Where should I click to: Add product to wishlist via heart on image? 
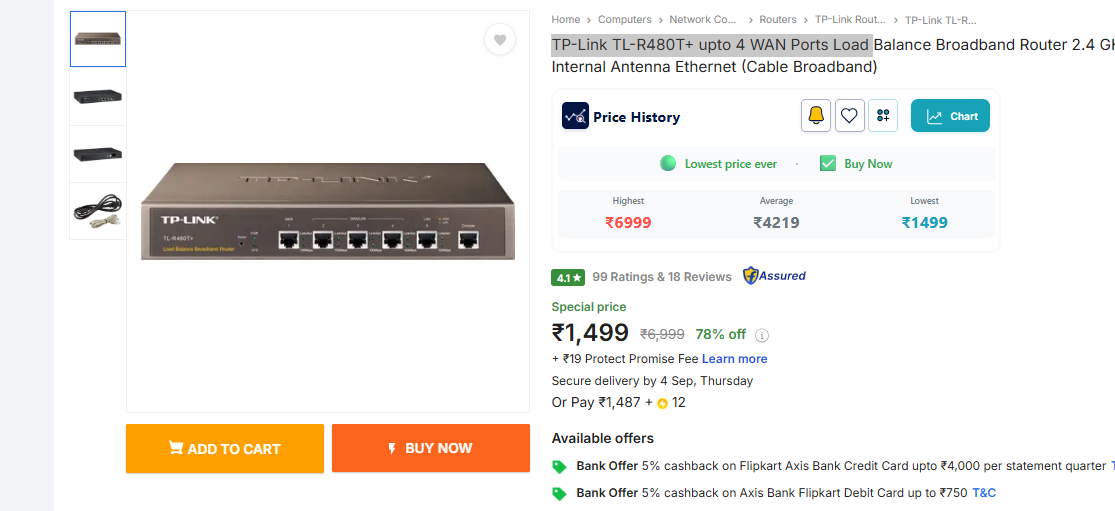pos(500,40)
